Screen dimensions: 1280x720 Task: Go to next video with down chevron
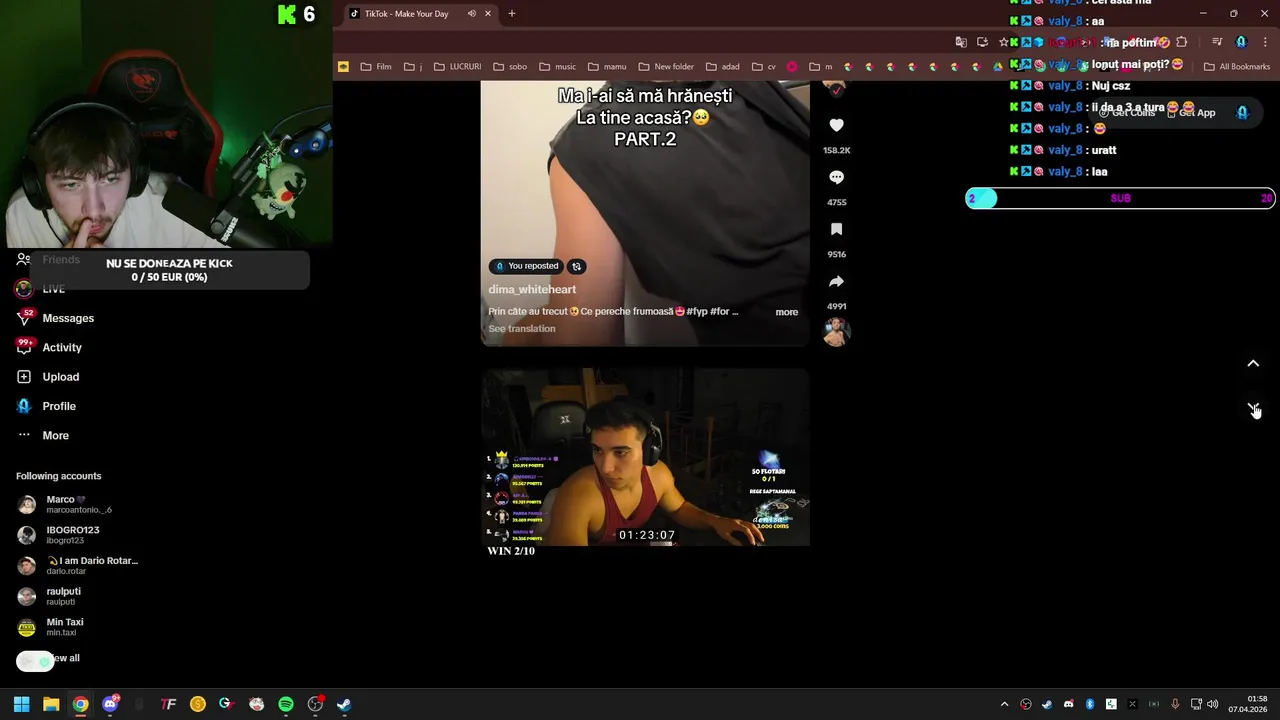pyautogui.click(x=1253, y=408)
